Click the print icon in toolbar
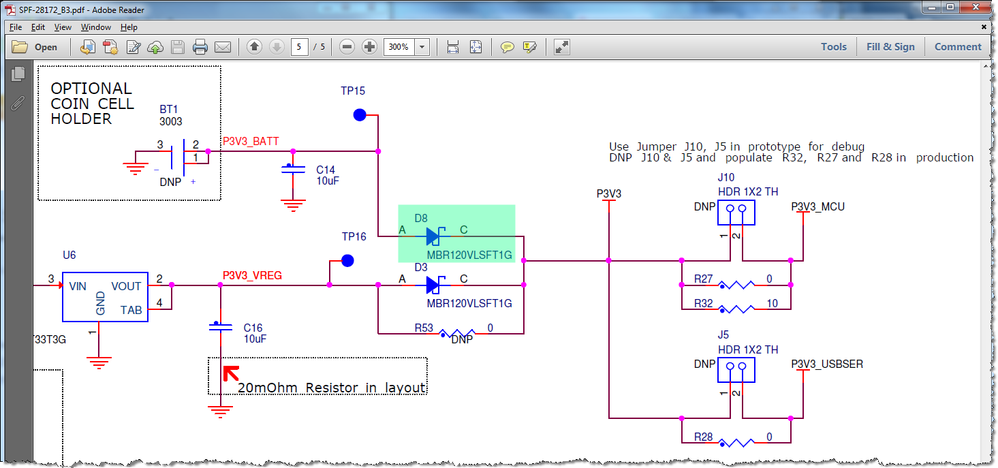 [200, 46]
